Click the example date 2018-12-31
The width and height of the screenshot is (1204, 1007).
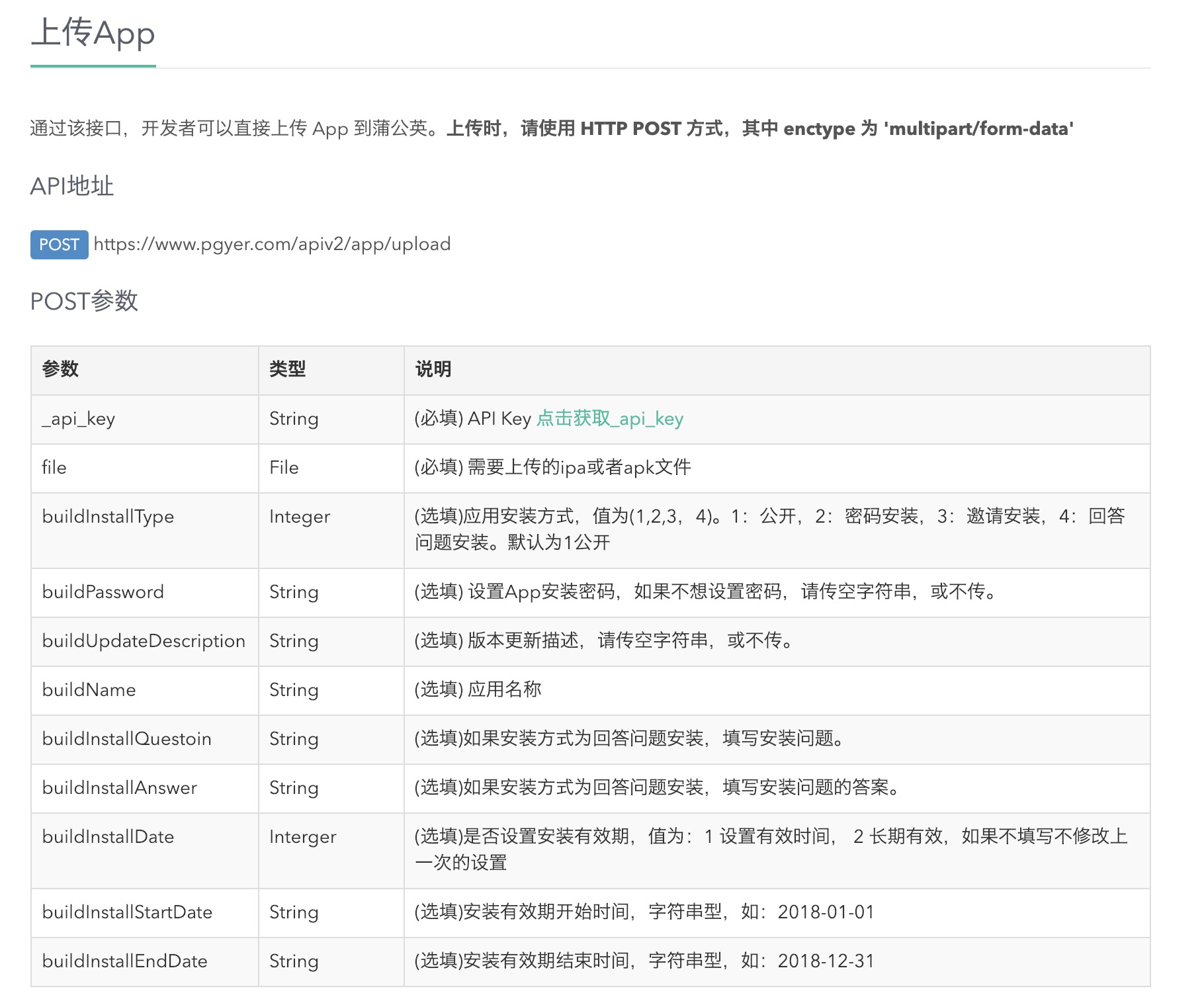(826, 961)
